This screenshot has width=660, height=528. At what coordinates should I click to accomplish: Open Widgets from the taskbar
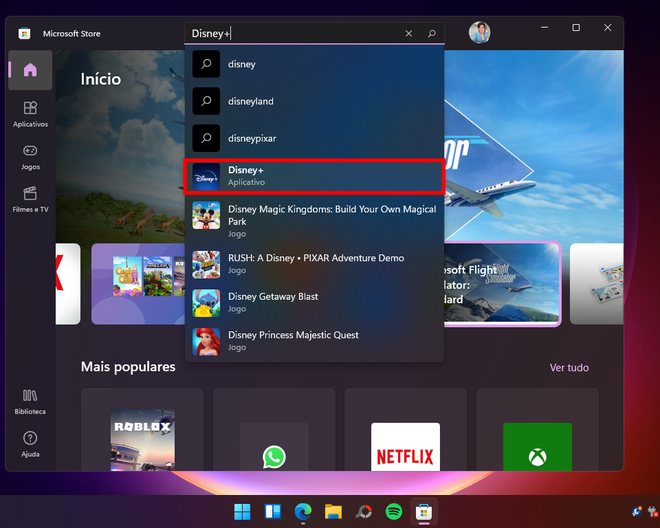pos(273,512)
